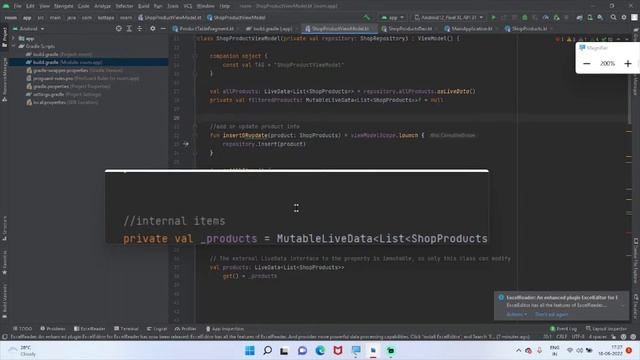Open the Pixel XL device selector dropdown
The width and height of the screenshot is (640, 360).
(x=449, y=18)
